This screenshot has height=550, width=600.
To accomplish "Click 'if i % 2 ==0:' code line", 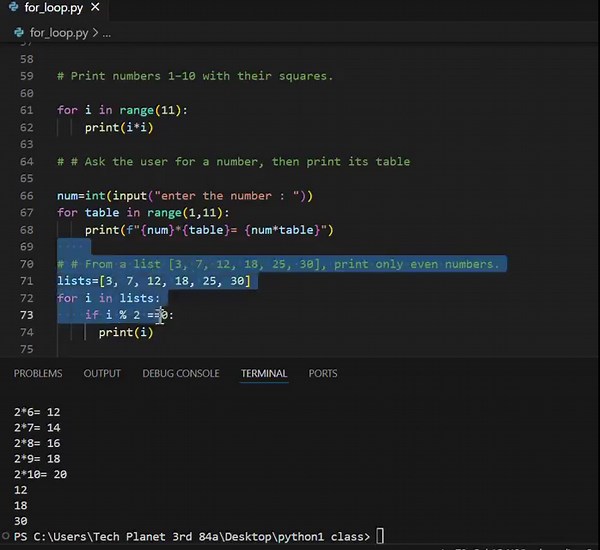I will point(129,315).
